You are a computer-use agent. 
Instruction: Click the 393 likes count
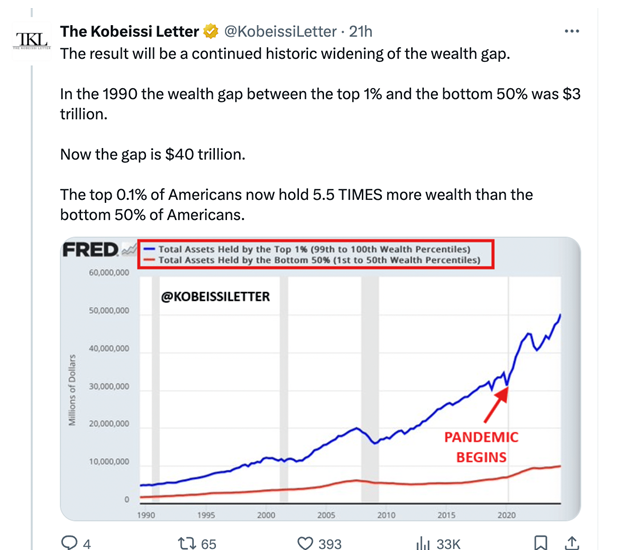pos(330,544)
